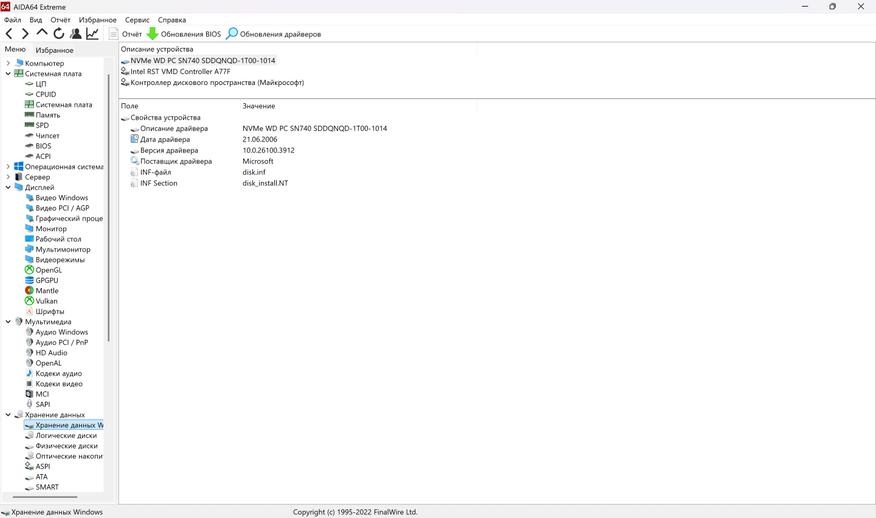Expand the Операционная система tree node
This screenshot has height=518, width=876.
[8, 167]
